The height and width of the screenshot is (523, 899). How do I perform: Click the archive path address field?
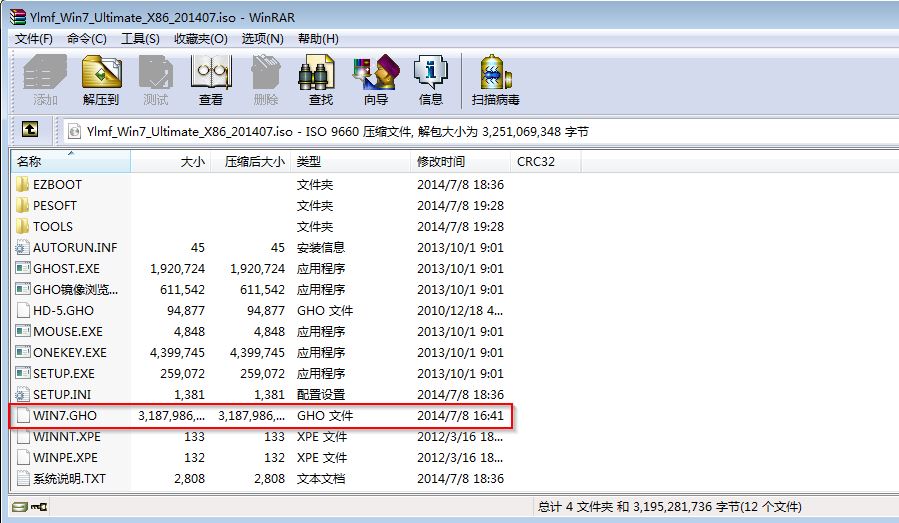coord(480,131)
